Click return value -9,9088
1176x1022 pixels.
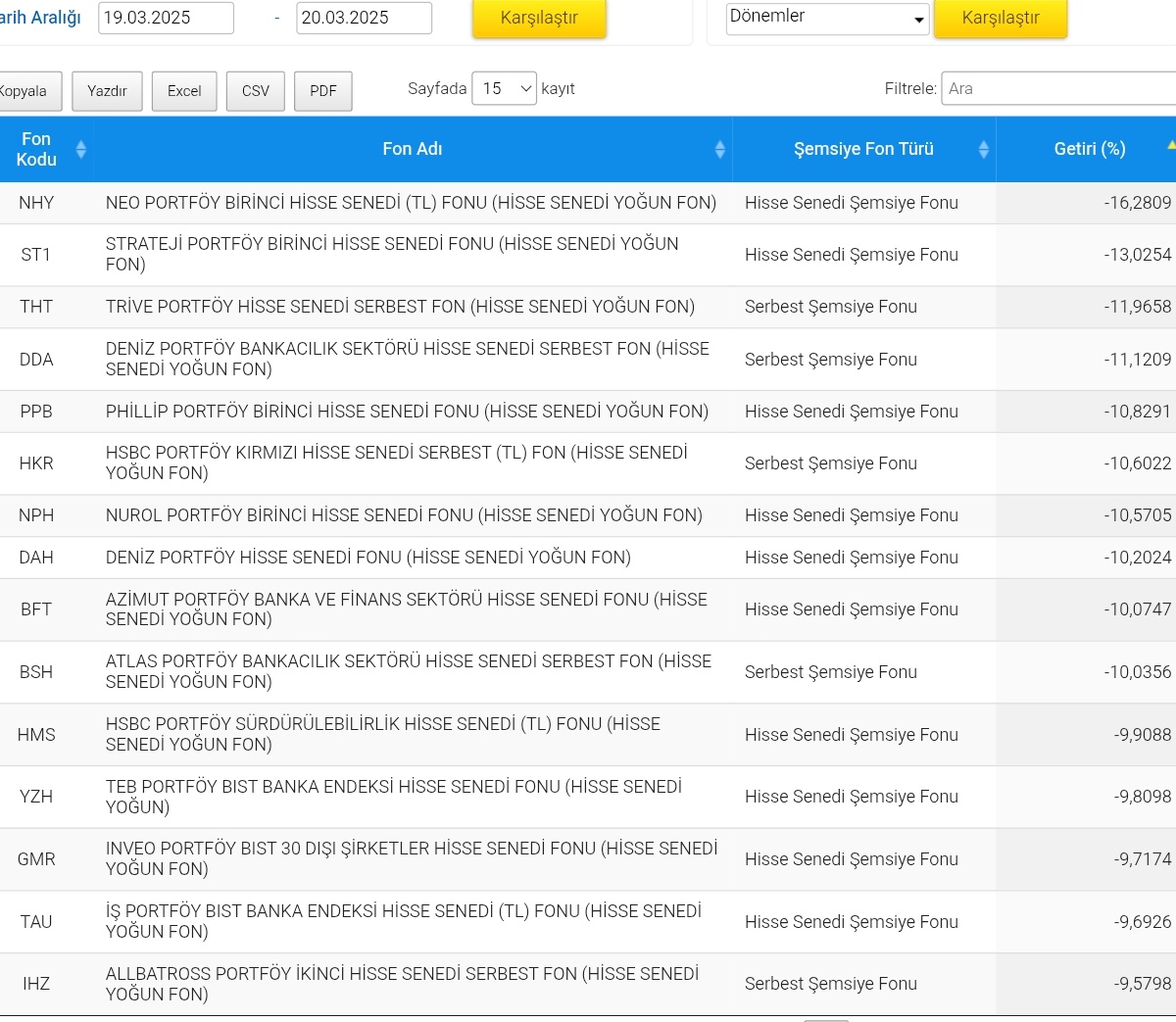[1142, 735]
